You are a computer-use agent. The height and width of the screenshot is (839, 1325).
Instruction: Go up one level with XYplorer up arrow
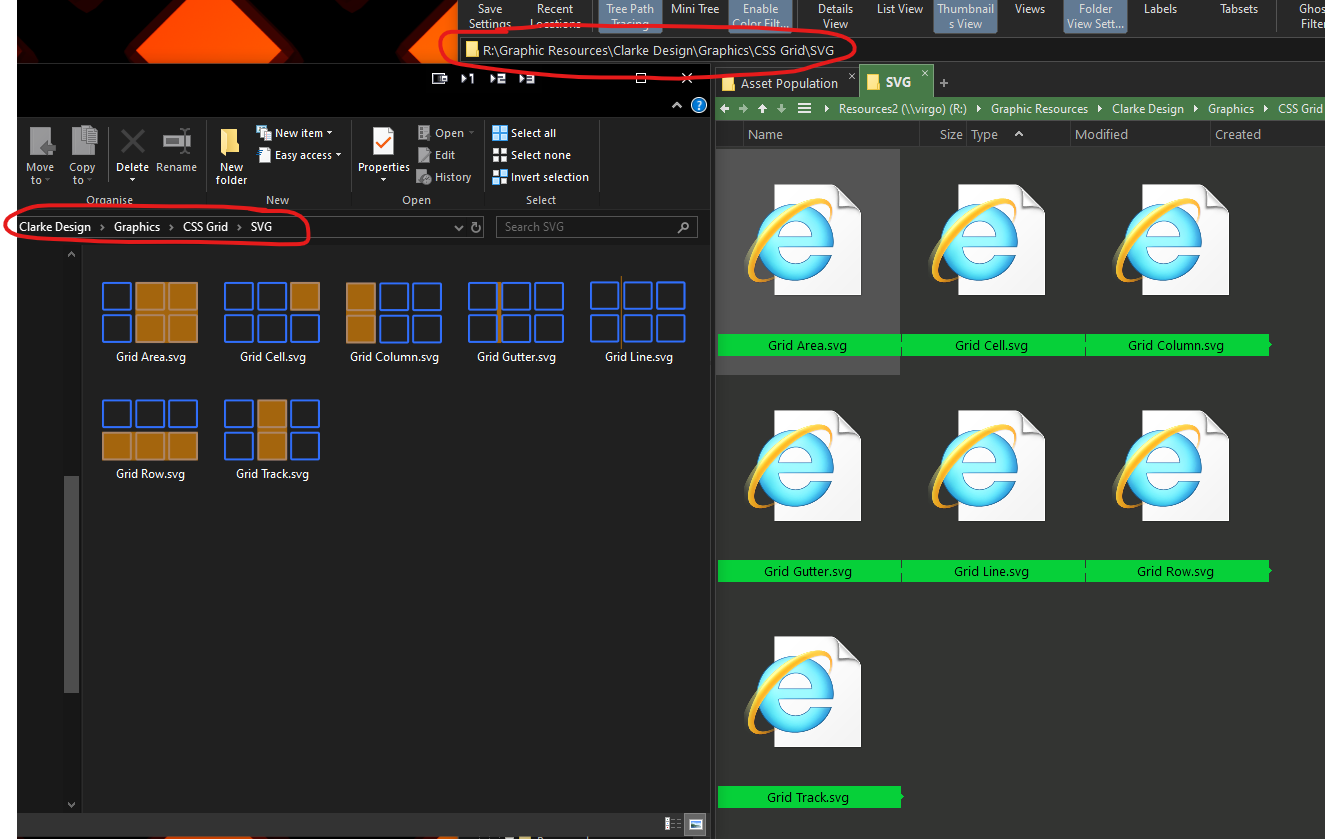click(763, 109)
